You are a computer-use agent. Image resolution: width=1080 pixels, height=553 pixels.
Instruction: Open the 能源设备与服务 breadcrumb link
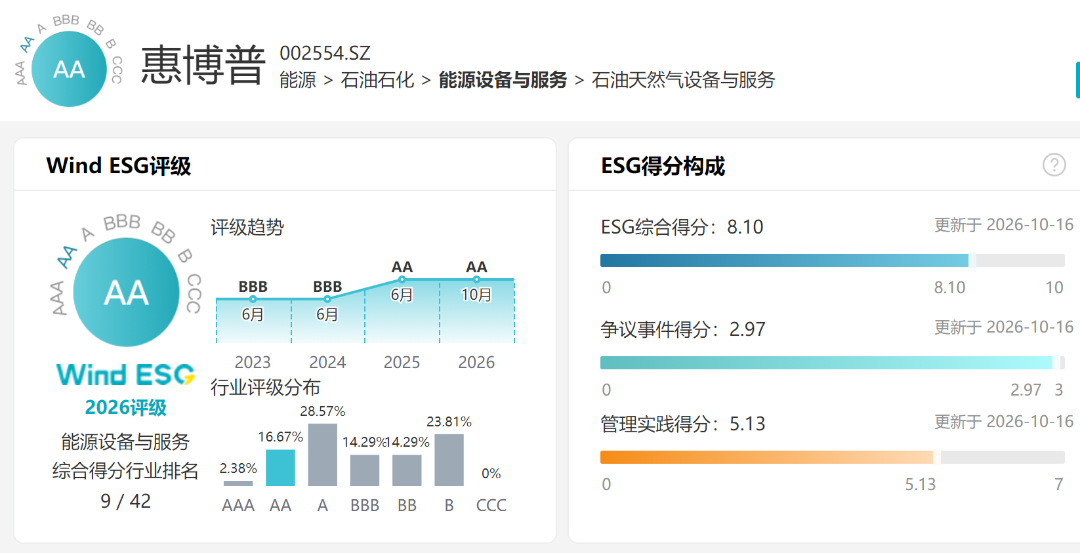pos(503,81)
